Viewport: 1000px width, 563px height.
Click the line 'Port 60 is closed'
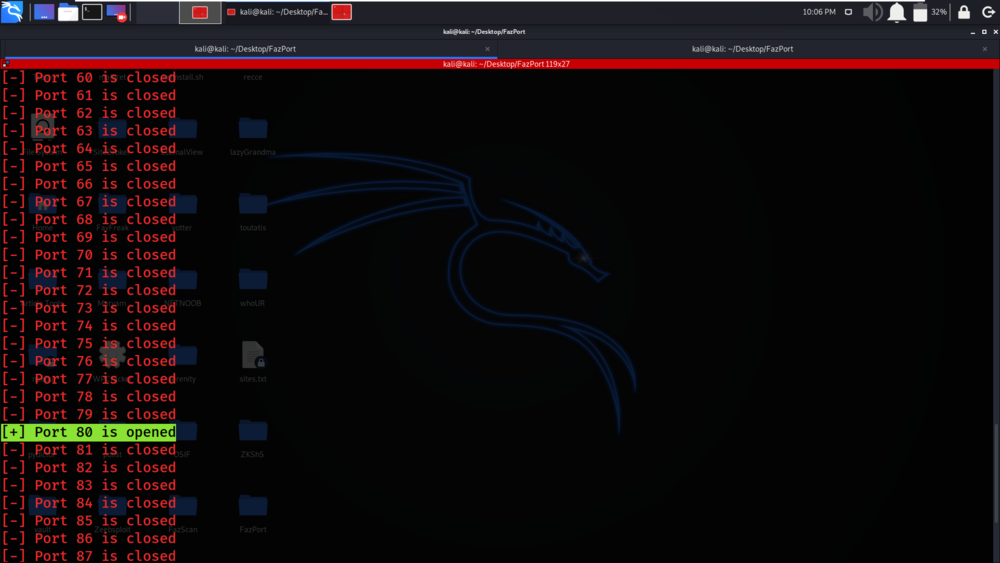click(x=89, y=77)
